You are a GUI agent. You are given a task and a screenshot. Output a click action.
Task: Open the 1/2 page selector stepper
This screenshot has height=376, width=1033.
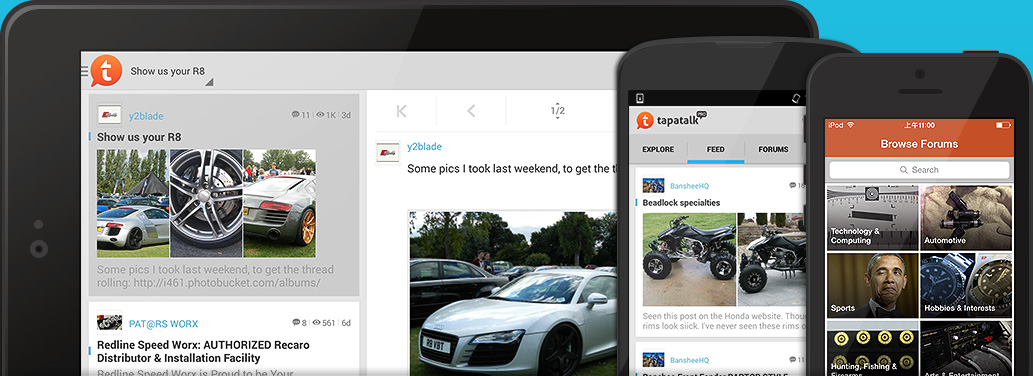click(557, 111)
